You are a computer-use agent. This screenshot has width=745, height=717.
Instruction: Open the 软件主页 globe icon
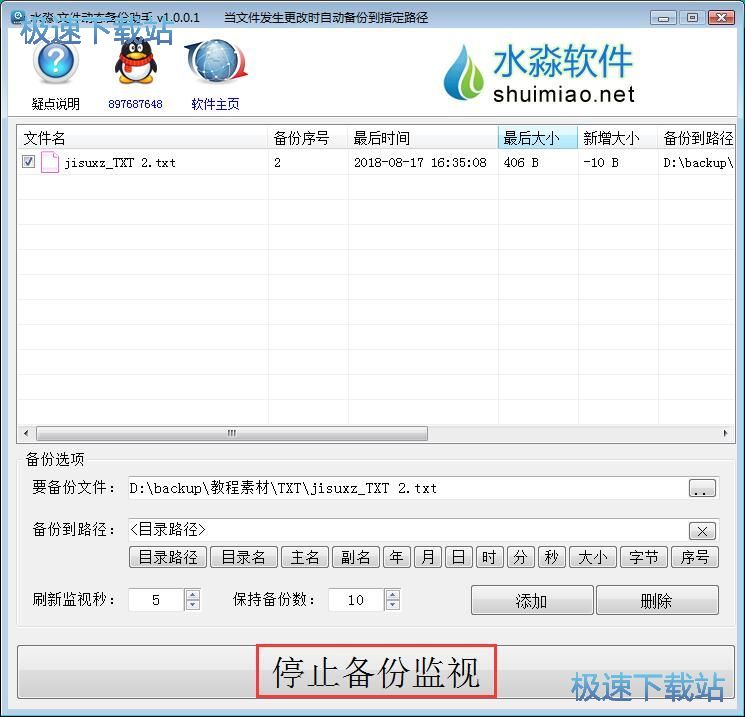tap(216, 62)
